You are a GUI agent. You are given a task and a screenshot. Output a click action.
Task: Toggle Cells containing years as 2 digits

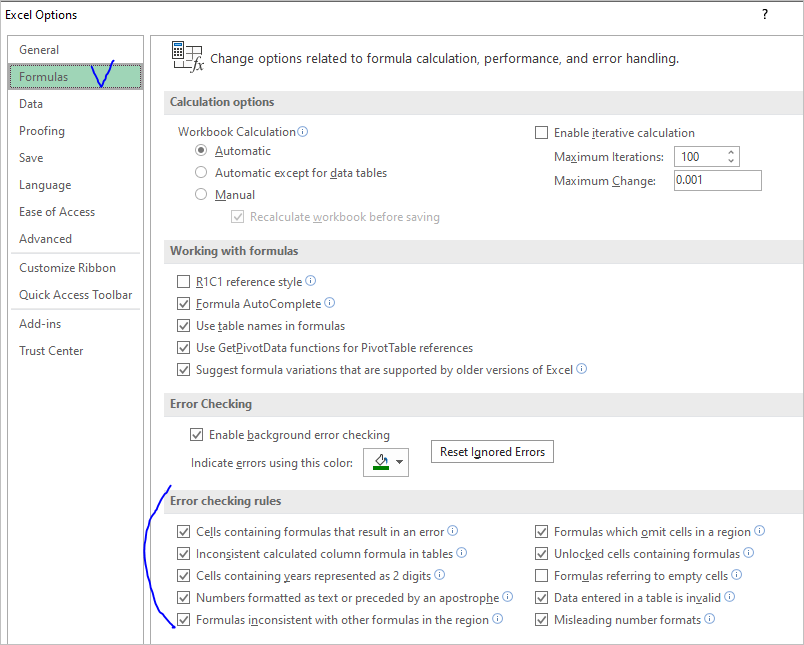pos(183,576)
